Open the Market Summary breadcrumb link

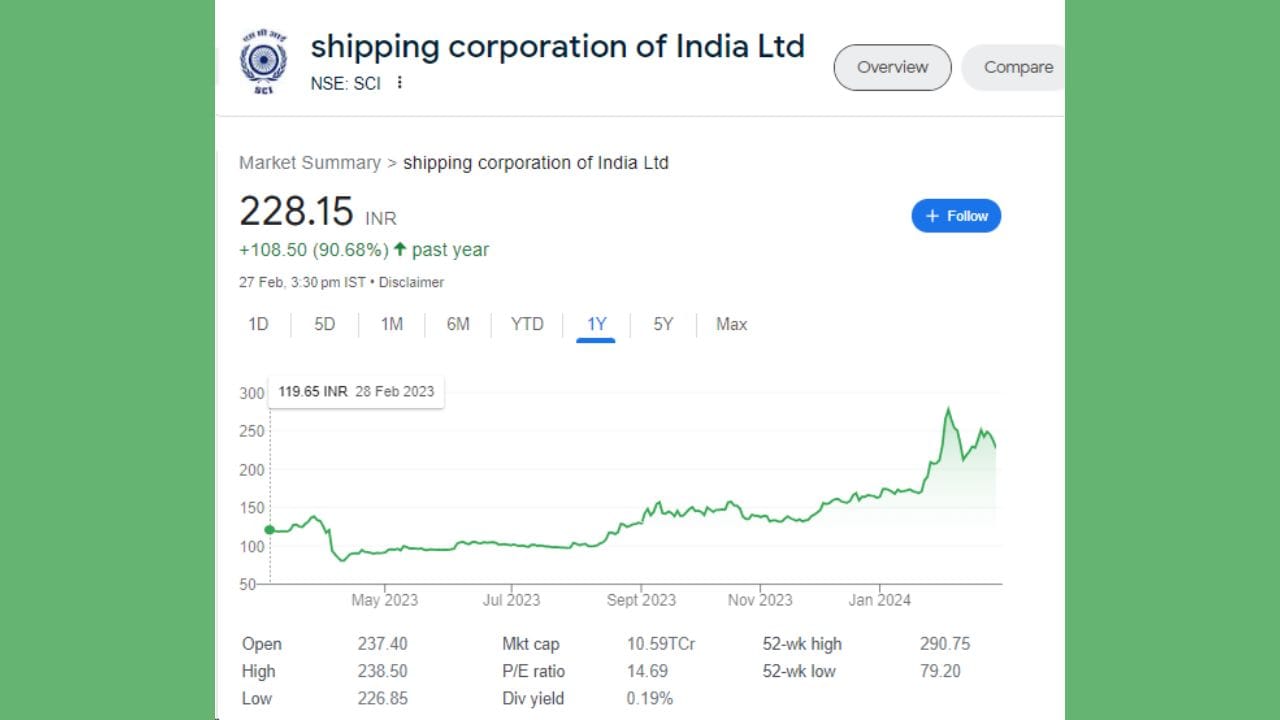click(x=310, y=163)
